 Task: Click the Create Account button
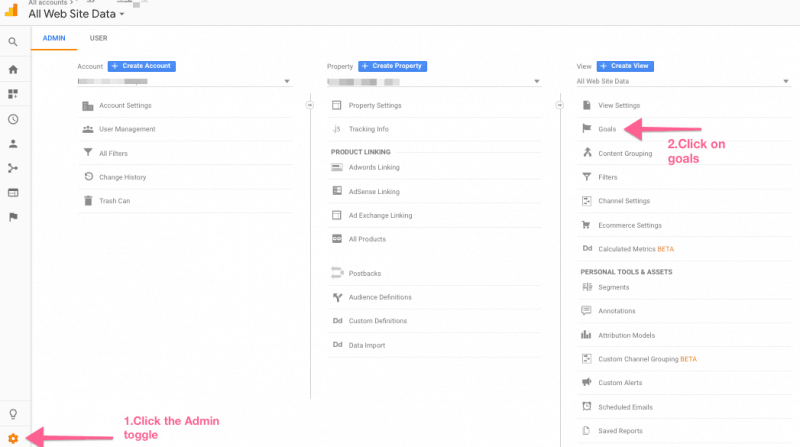(x=142, y=66)
